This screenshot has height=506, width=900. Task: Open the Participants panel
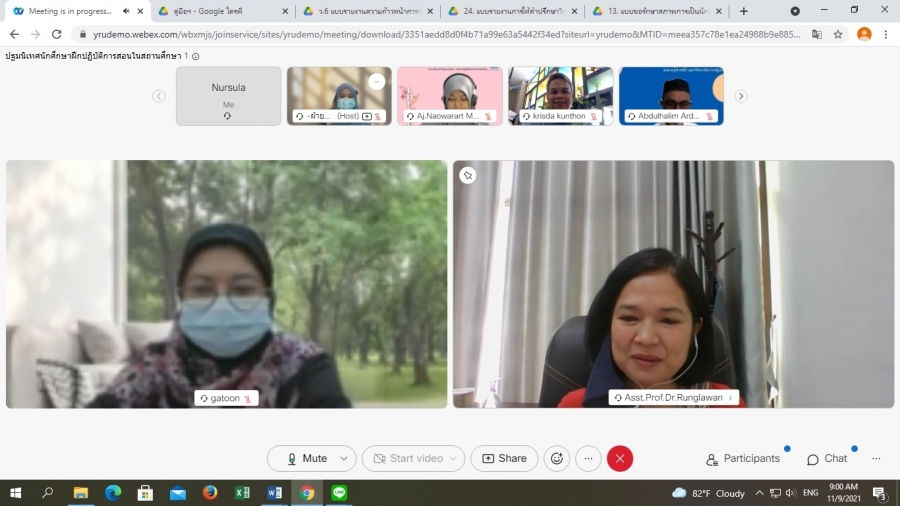[x=743, y=458]
